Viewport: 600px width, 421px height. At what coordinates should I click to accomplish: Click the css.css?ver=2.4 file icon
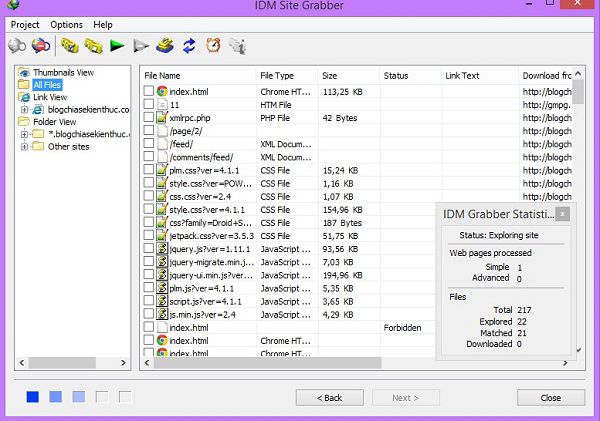point(162,196)
